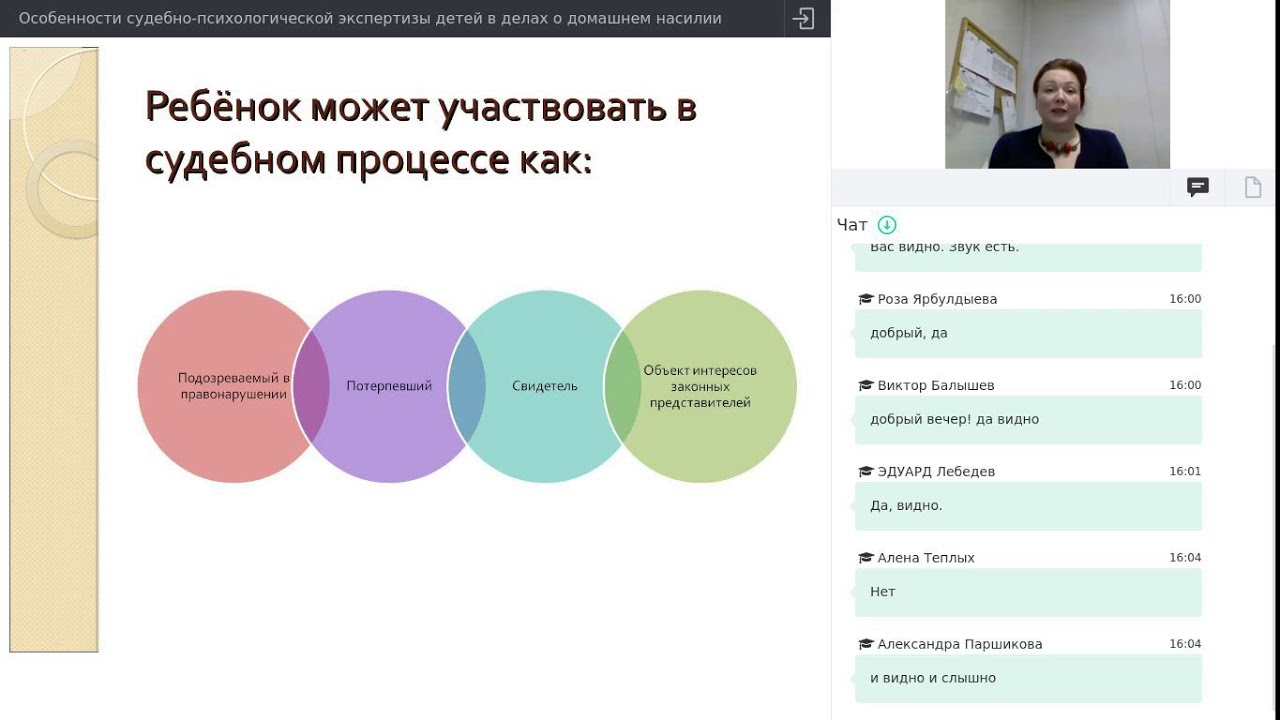Click the "Объект интересов законных представителей" circle

pos(700,386)
